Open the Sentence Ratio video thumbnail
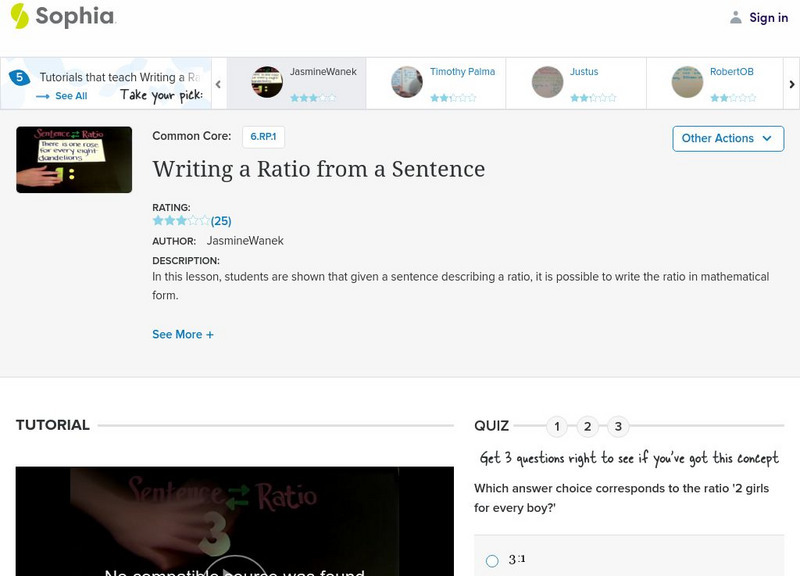The width and height of the screenshot is (800, 576). [x=74, y=159]
